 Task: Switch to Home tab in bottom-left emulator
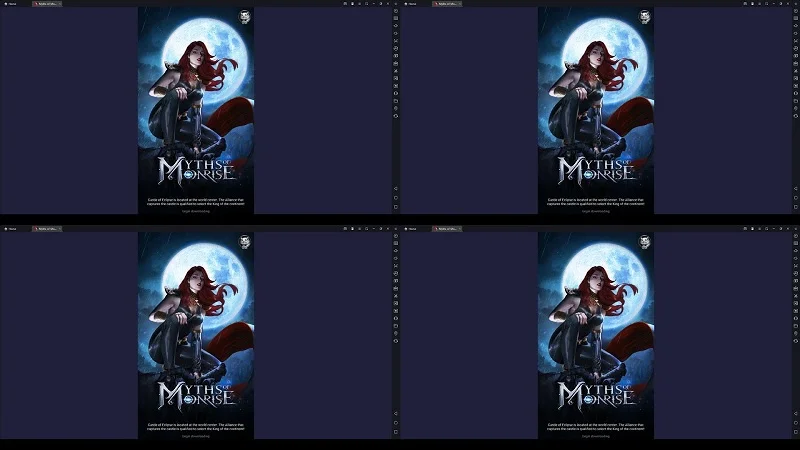coord(10,229)
